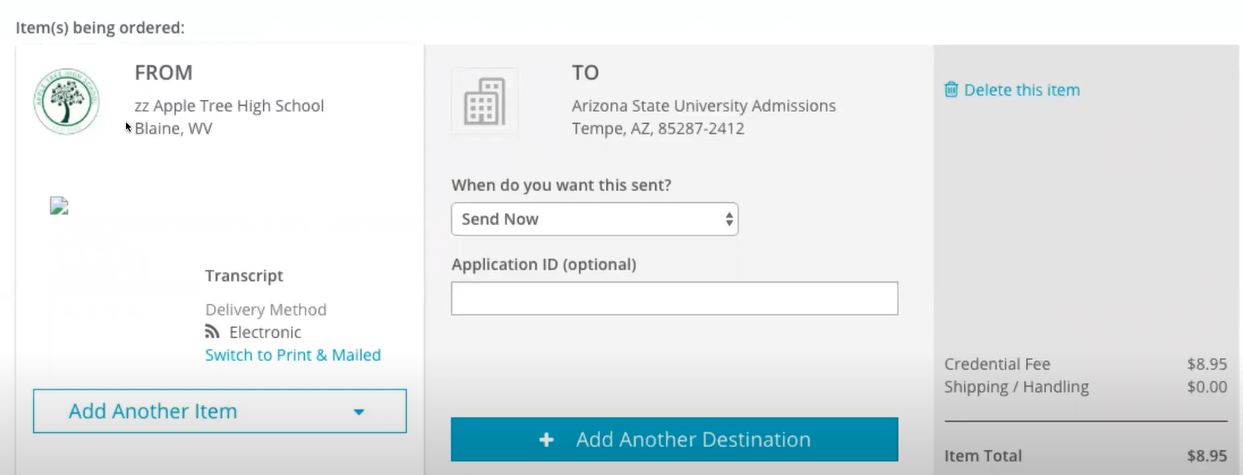Image resolution: width=1243 pixels, height=475 pixels.
Task: Click the 'zz Apple Tree High School' name
Action: click(229, 106)
